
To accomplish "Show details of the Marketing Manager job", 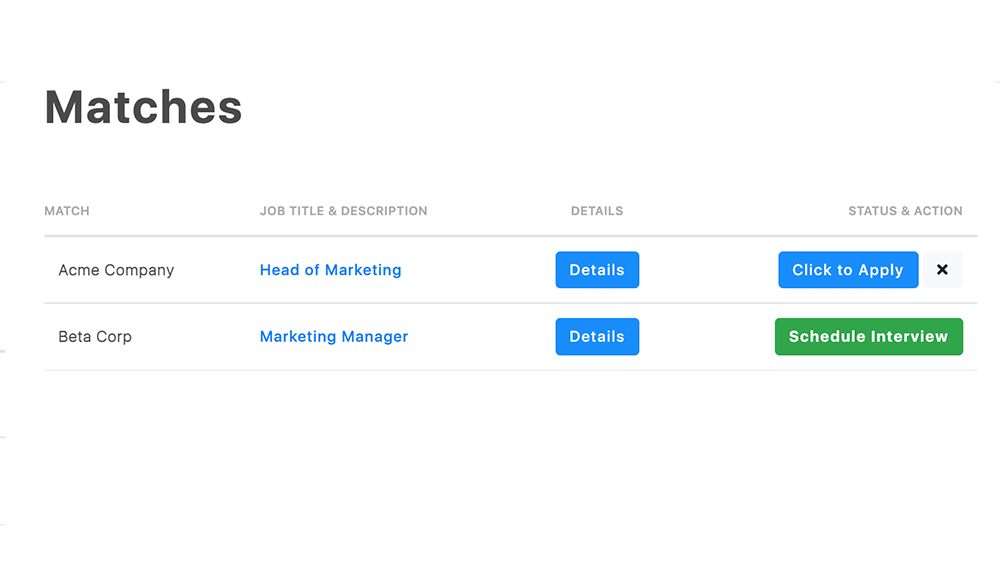I will tap(597, 337).
